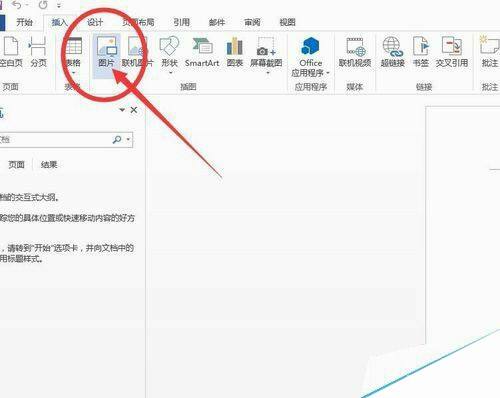Close the navigation pane
The image size is (500, 398).
point(134,110)
